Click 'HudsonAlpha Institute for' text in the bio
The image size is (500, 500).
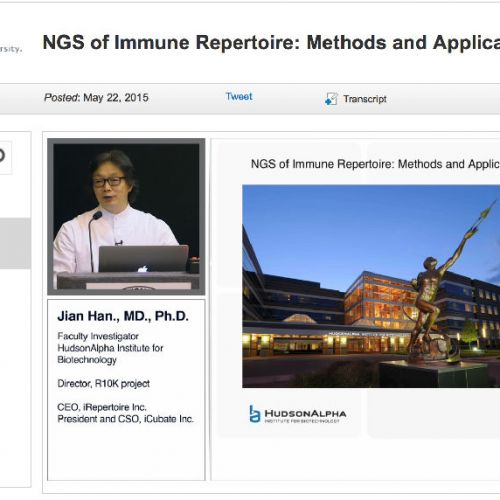(110, 348)
